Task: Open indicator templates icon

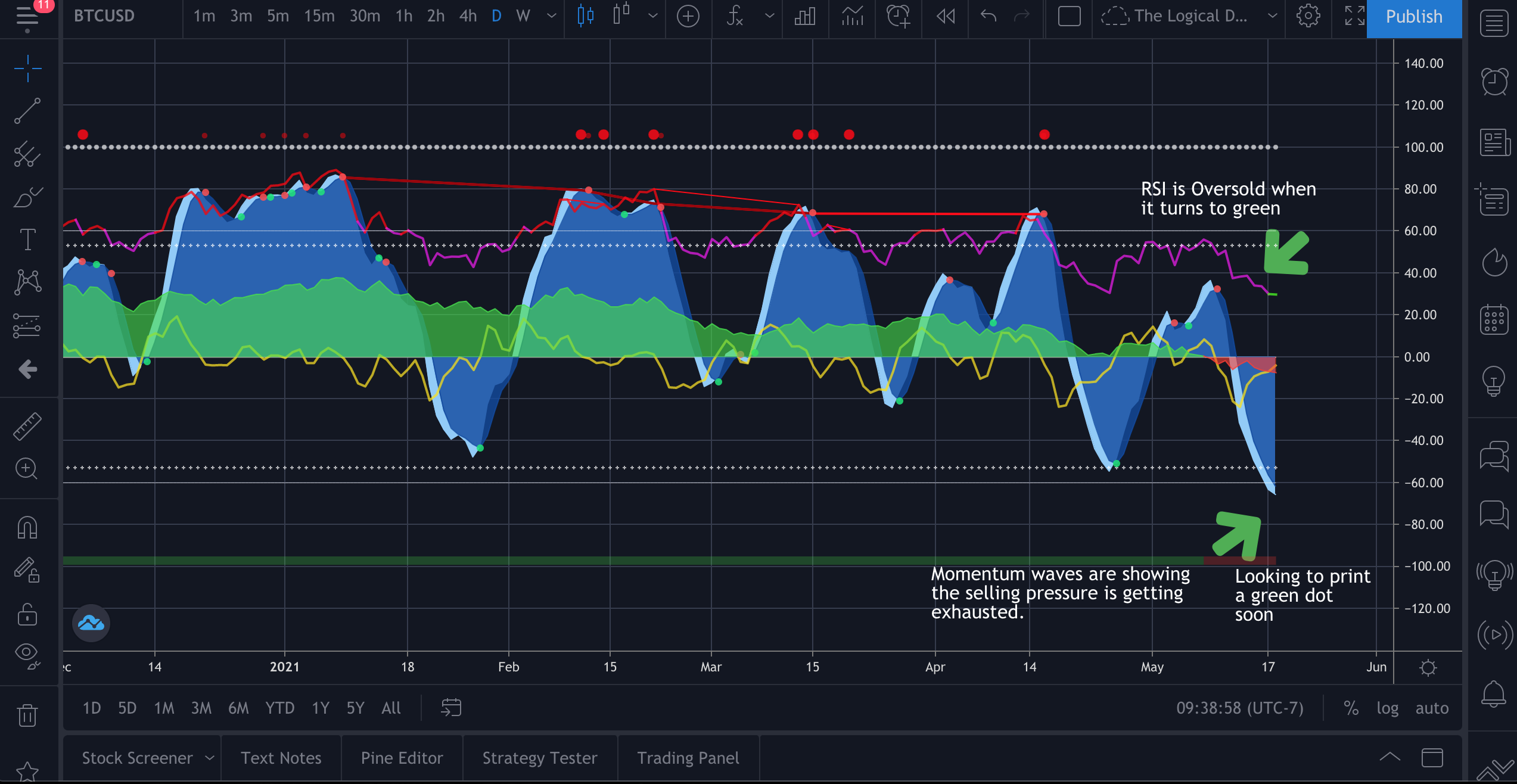Action: [x=852, y=16]
